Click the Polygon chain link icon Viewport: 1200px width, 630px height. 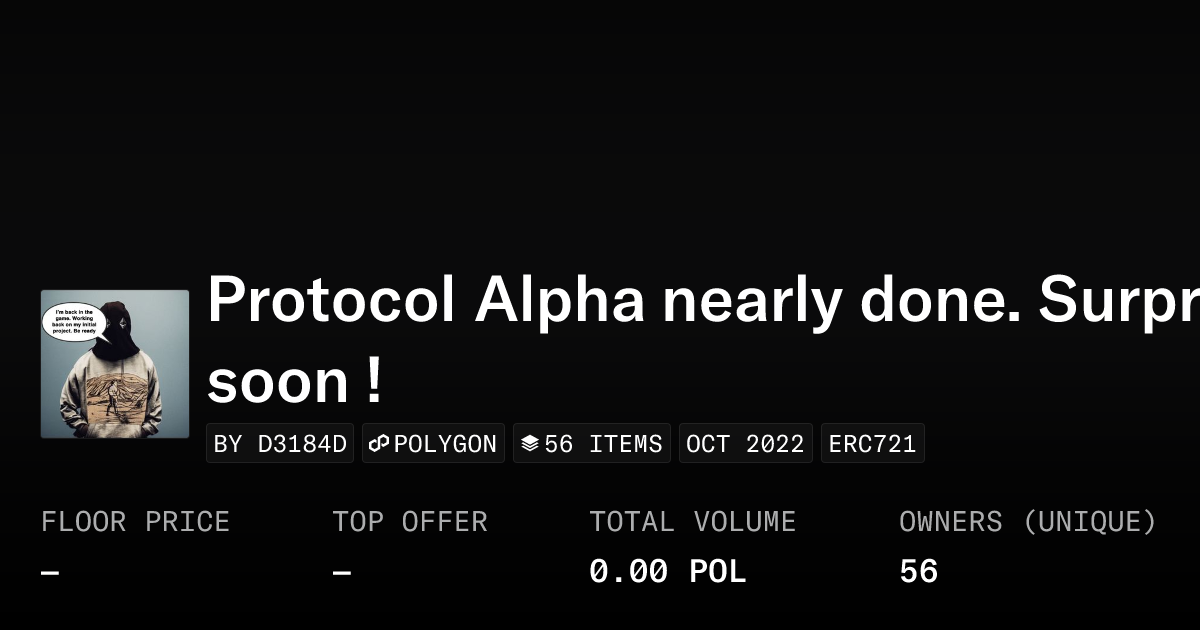coord(379,444)
